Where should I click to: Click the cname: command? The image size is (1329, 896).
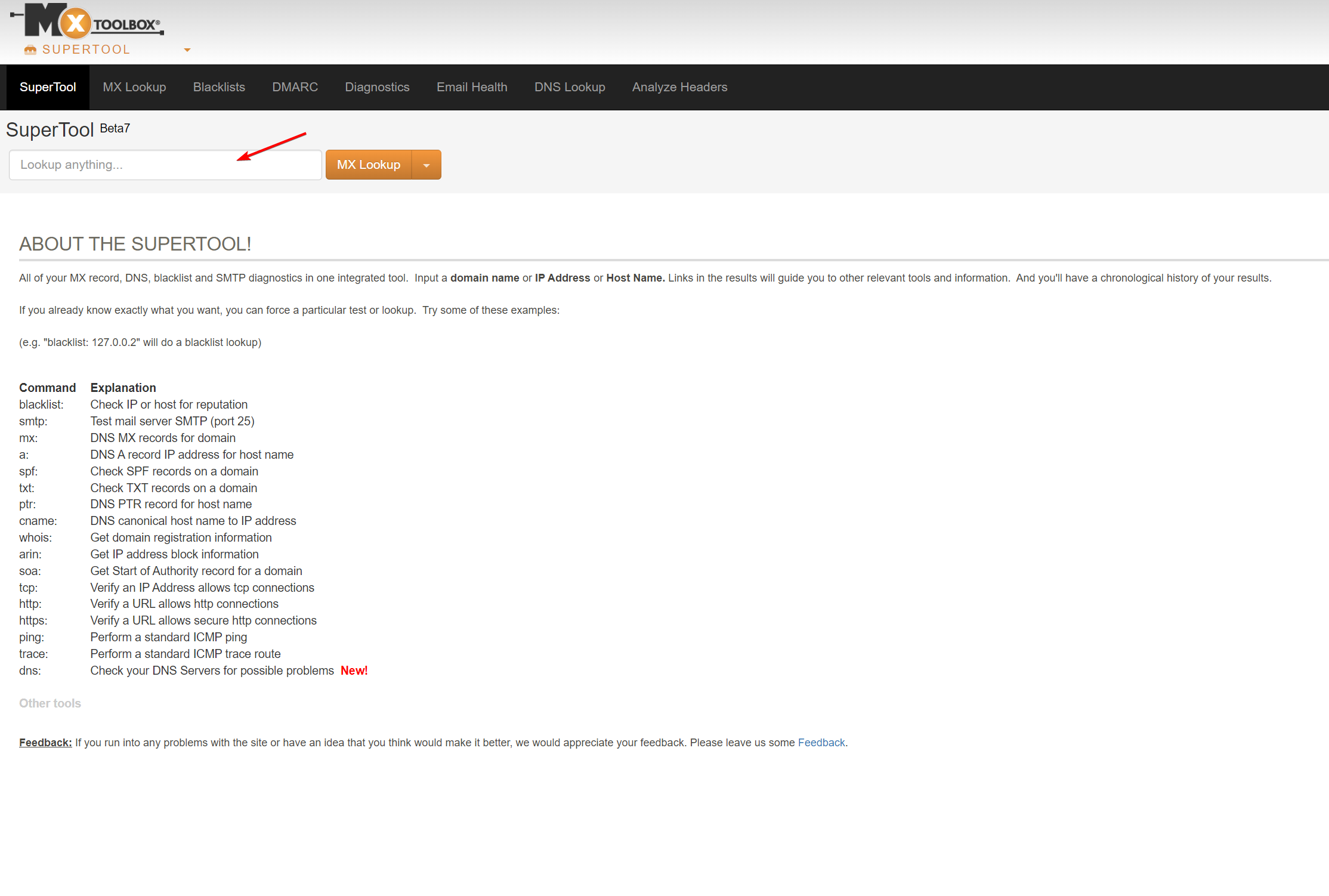click(38, 521)
